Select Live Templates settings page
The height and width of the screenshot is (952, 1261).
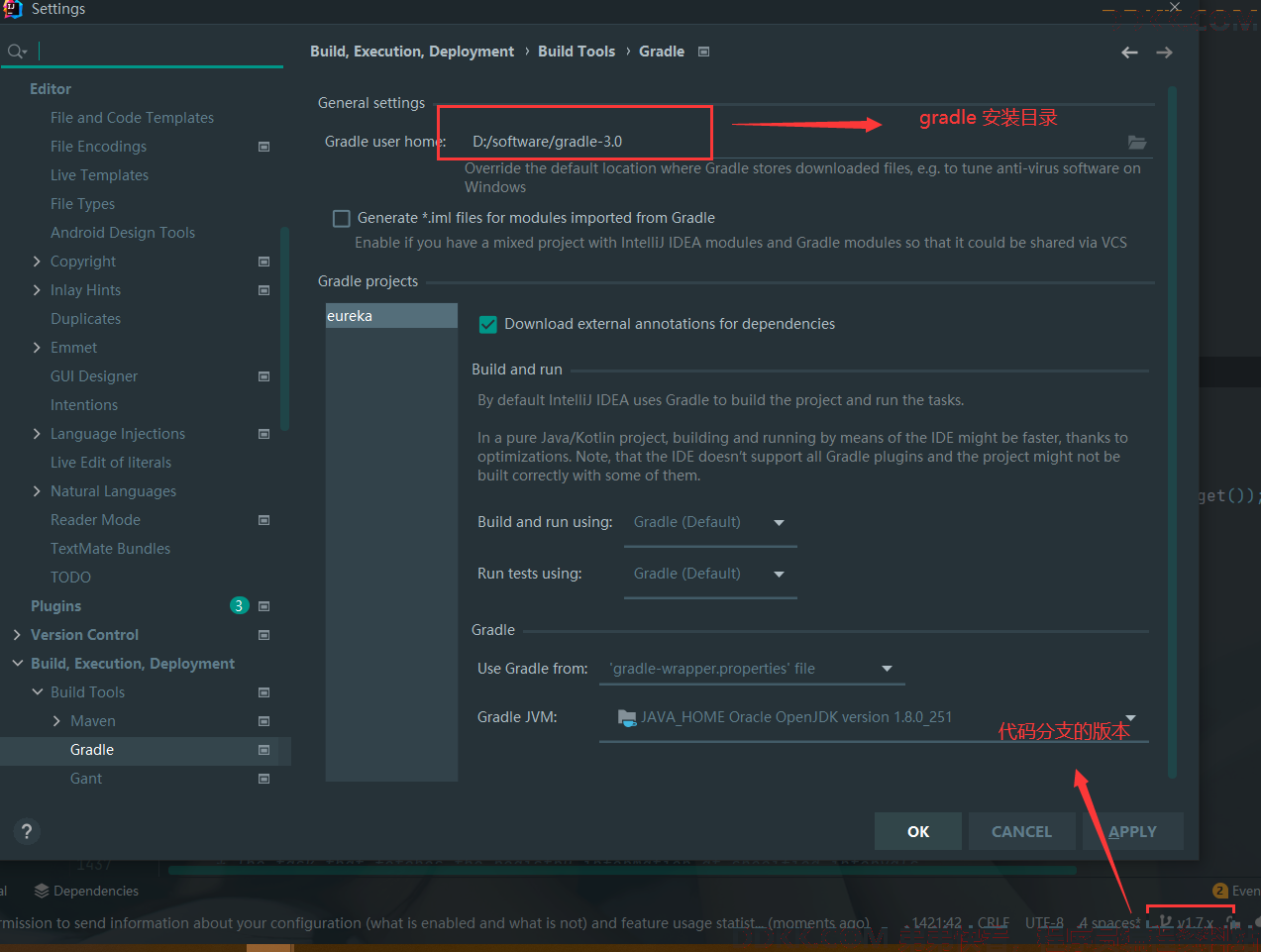point(99,175)
